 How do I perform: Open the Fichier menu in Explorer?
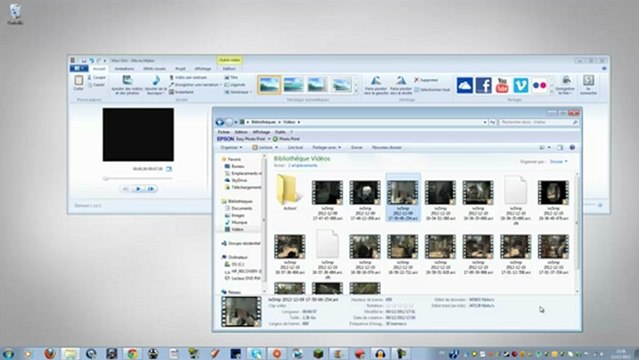point(223,132)
